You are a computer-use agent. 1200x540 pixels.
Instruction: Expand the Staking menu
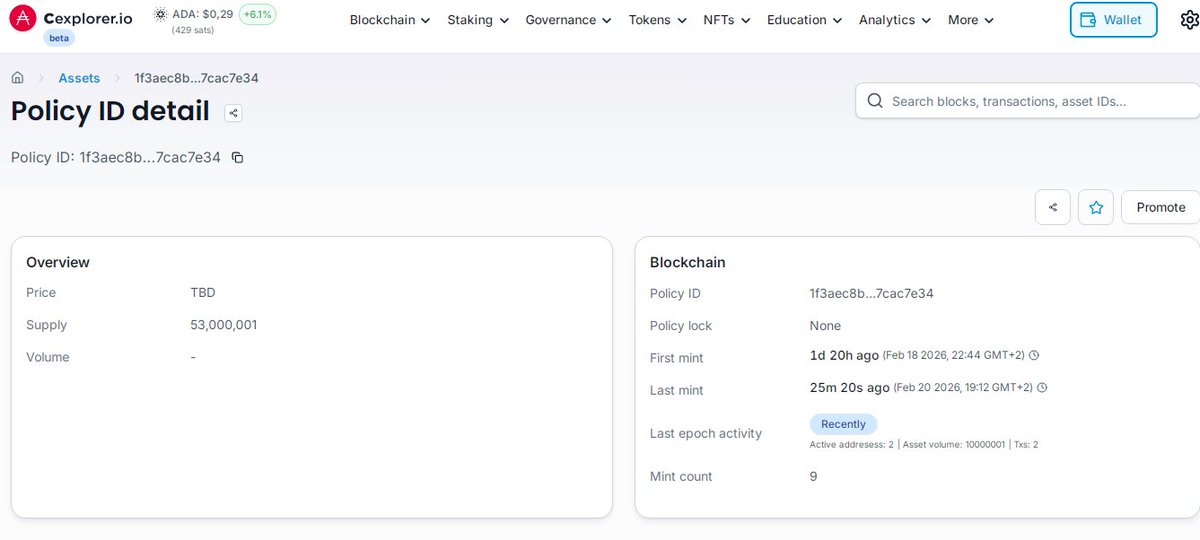coord(478,20)
